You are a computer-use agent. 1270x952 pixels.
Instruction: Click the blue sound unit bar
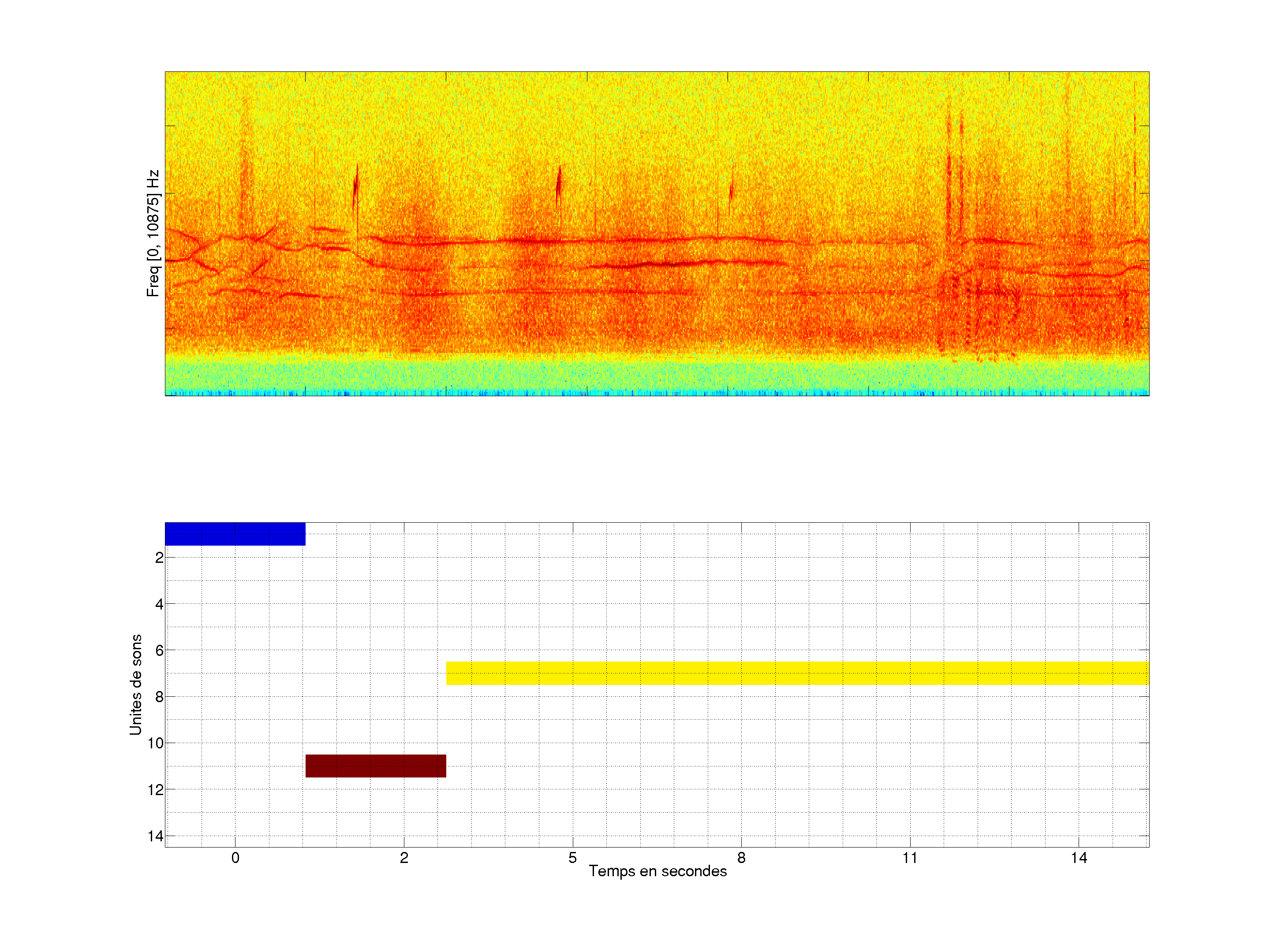[235, 534]
